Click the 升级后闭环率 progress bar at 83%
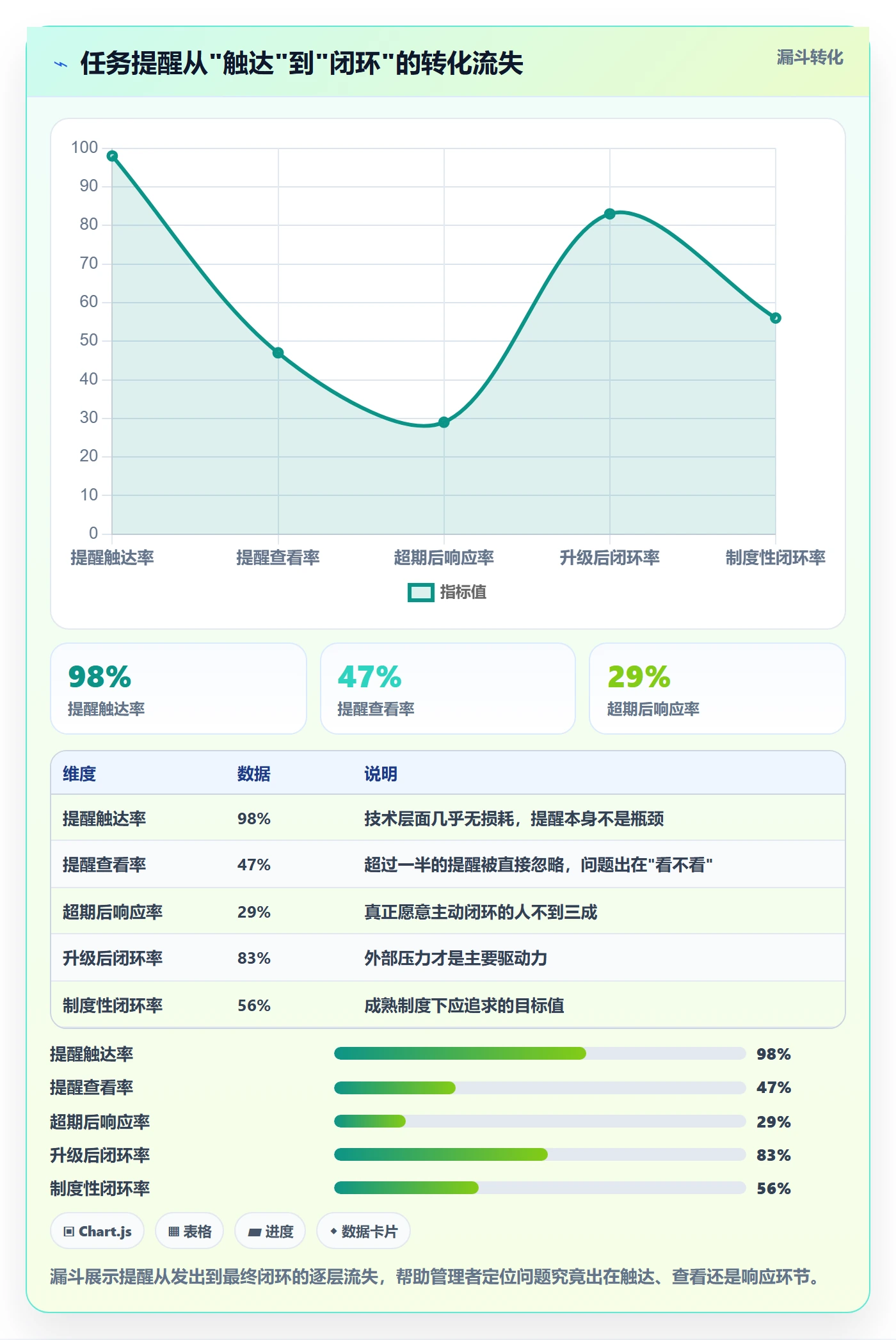The image size is (896, 1340). (x=540, y=1154)
